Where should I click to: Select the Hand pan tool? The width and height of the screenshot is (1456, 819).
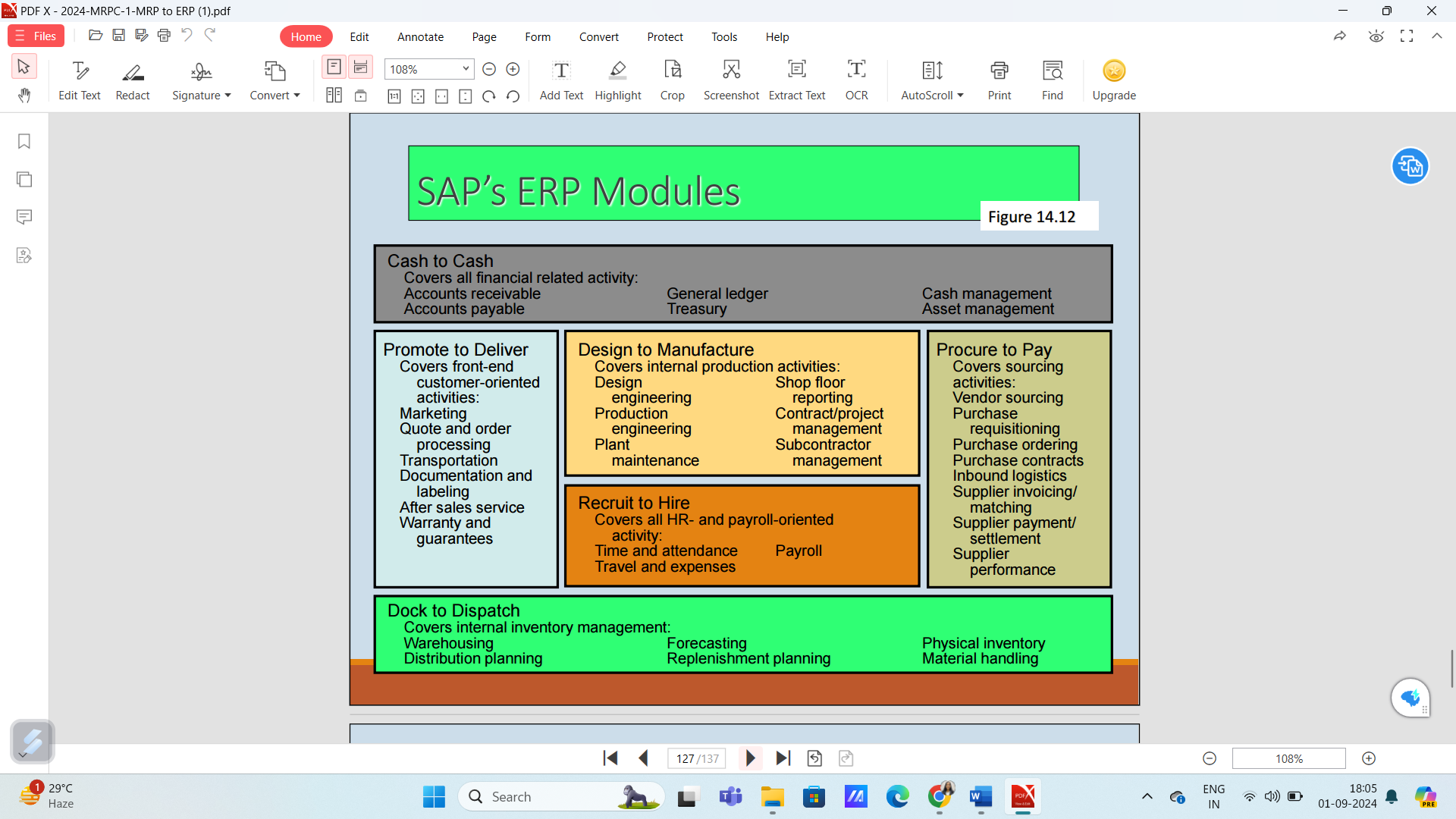[x=24, y=96]
